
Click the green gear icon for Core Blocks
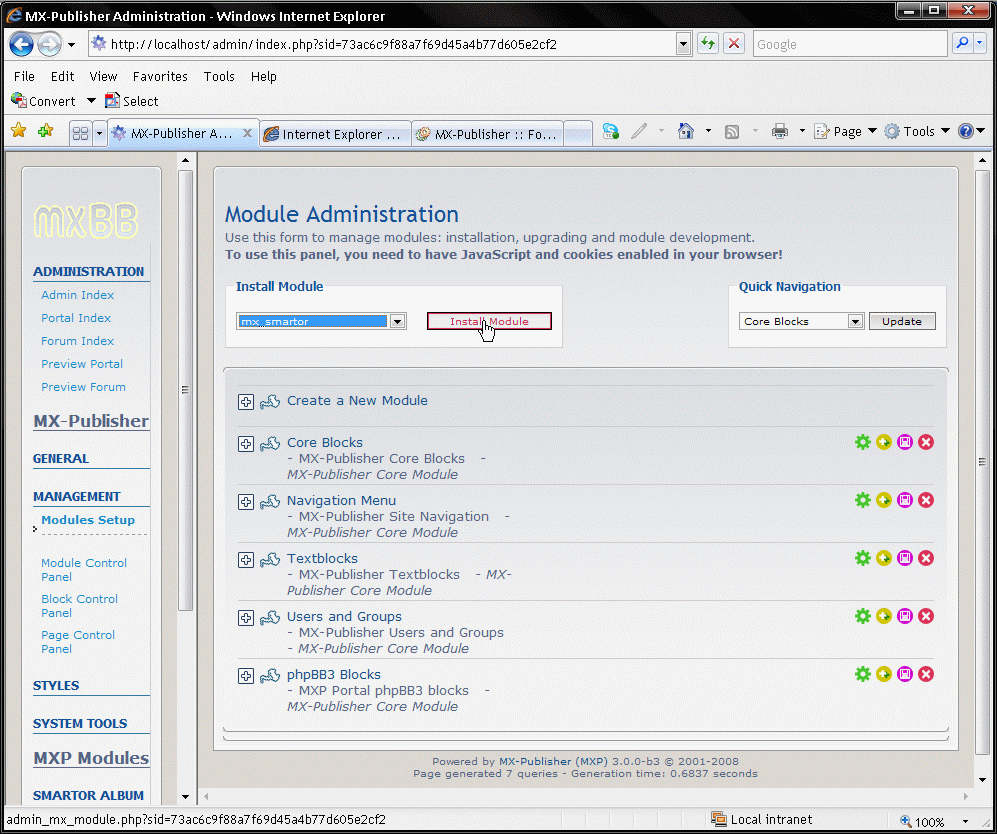coord(863,442)
